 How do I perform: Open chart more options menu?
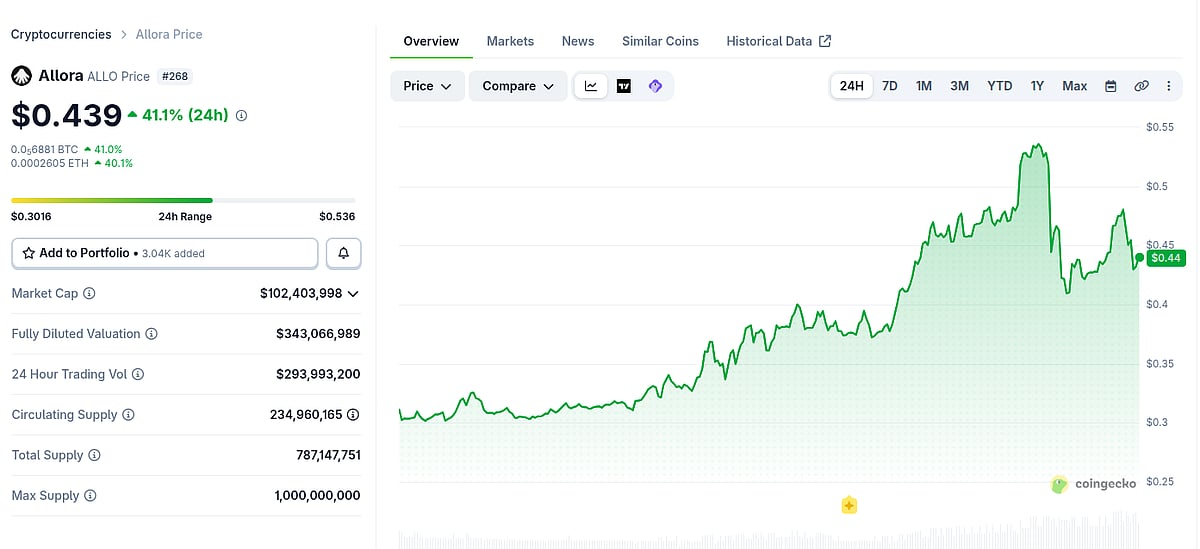point(1169,86)
